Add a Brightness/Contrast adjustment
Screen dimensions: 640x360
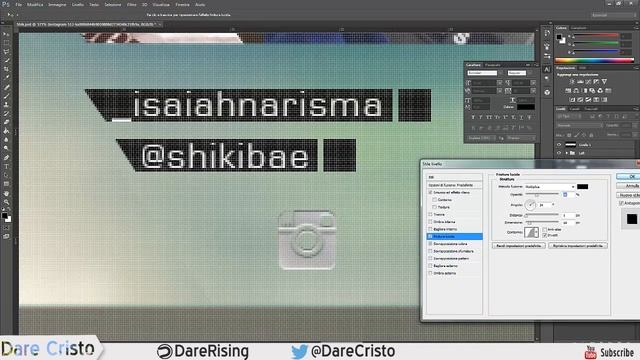572,82
